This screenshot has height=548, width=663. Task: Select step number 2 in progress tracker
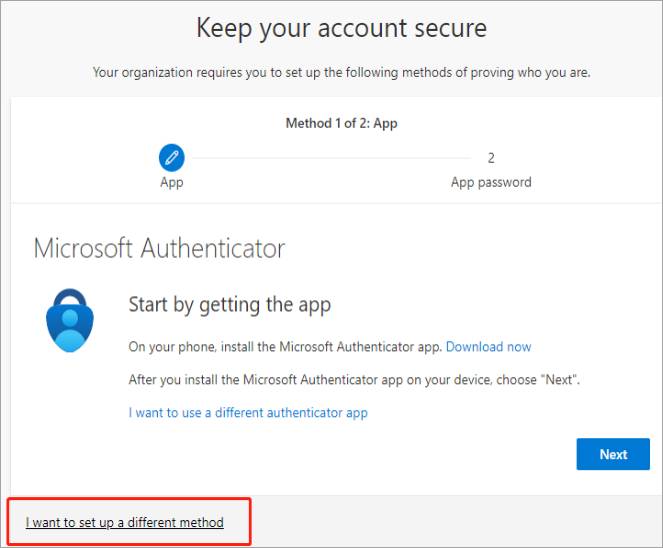coord(491,158)
